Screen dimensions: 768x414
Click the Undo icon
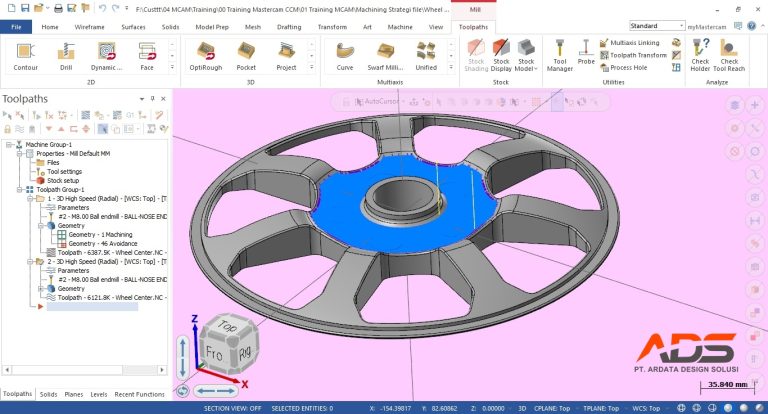102,8
